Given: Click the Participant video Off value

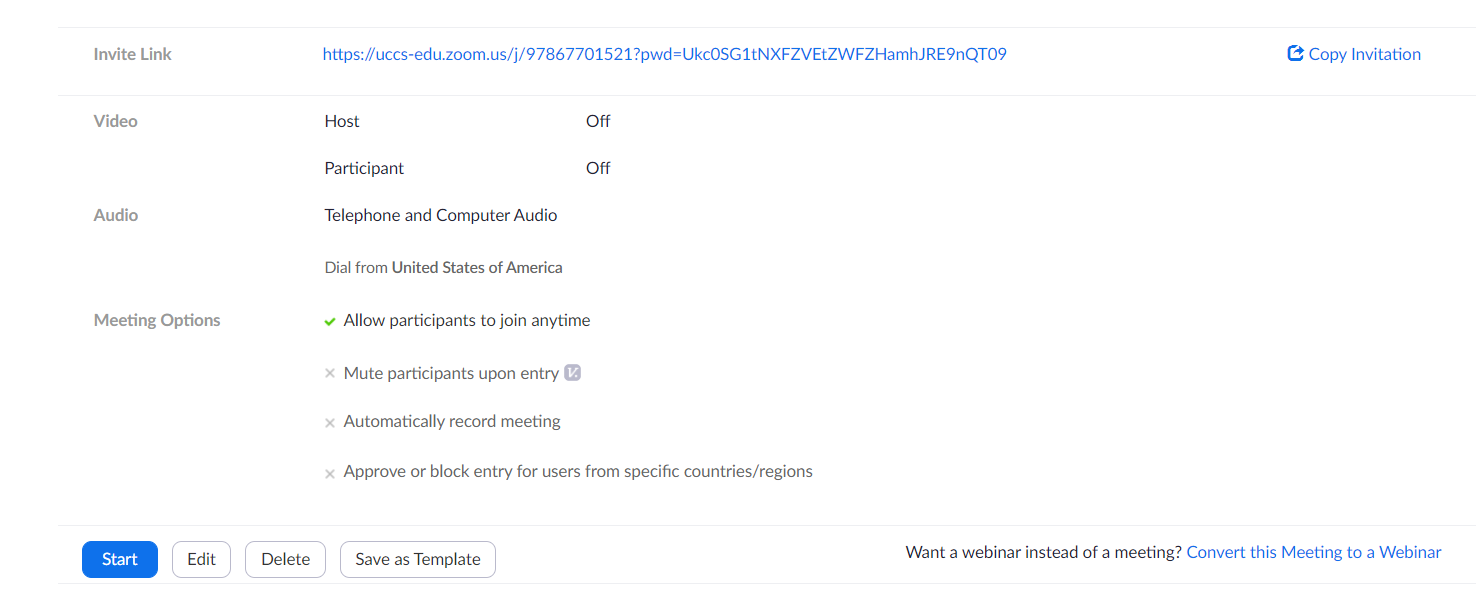Looking at the screenshot, I should point(598,168).
